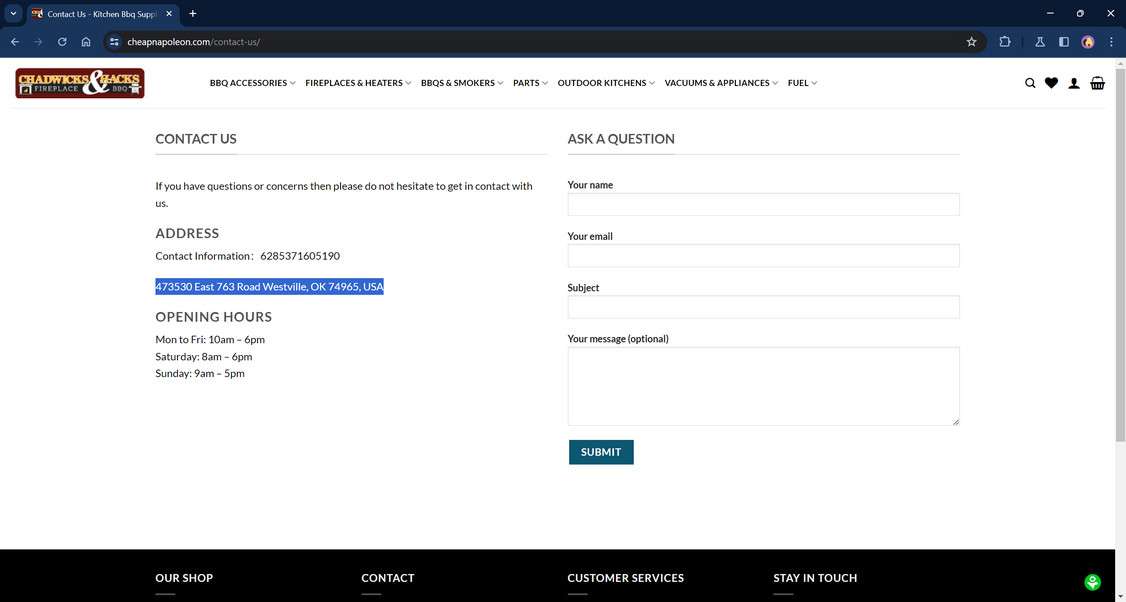Select the Contact Us browser tab
The image size is (1126, 602).
point(102,14)
